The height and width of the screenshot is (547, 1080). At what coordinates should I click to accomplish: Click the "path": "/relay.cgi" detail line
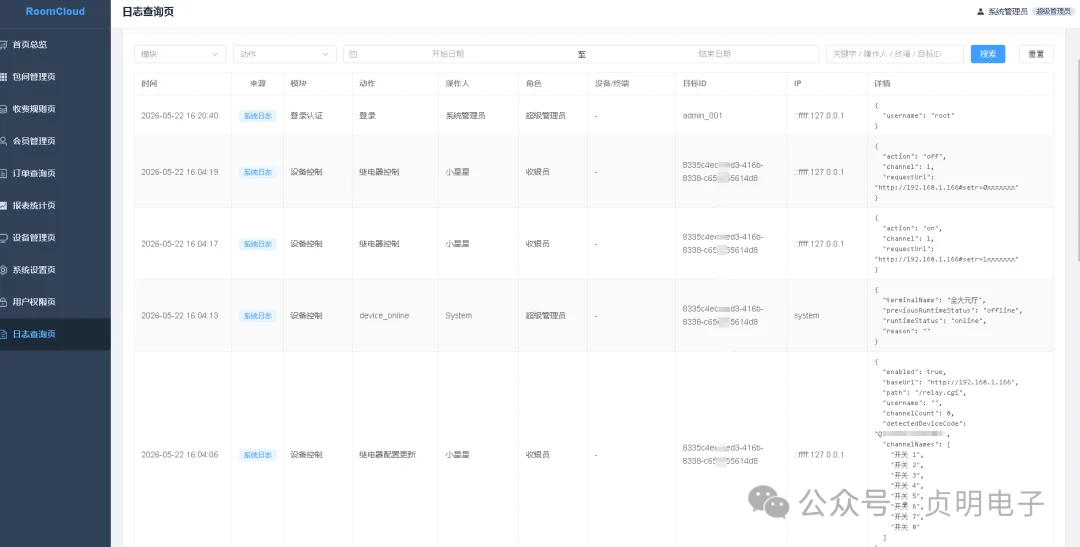[x=924, y=393]
